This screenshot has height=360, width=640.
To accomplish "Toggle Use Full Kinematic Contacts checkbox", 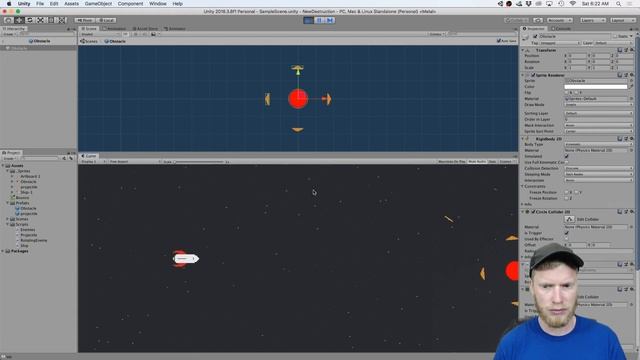I will point(567,162).
